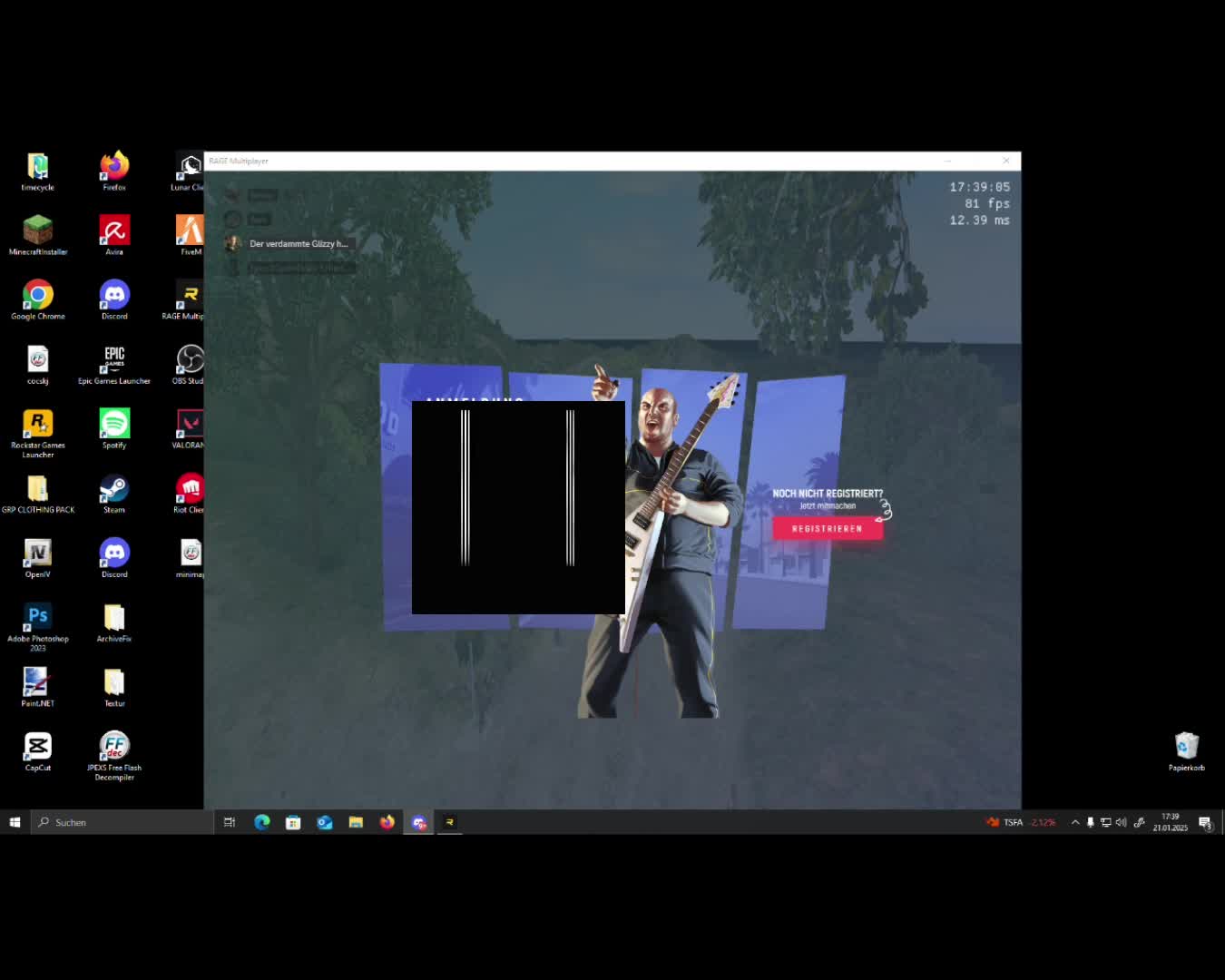Select the OpenIV desktop shortcut

click(x=37, y=558)
